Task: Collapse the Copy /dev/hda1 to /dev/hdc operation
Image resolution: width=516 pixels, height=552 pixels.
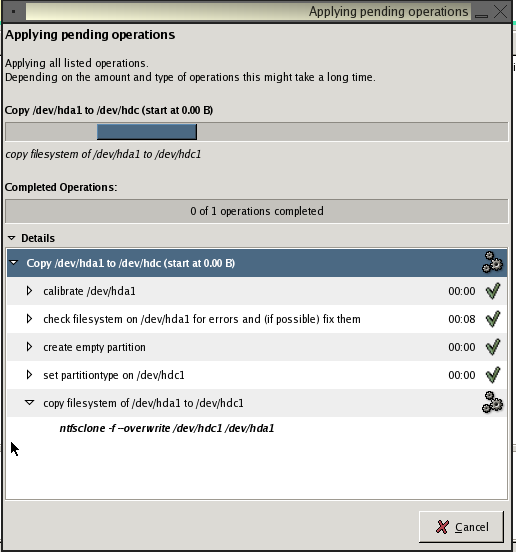Action: click(14, 263)
